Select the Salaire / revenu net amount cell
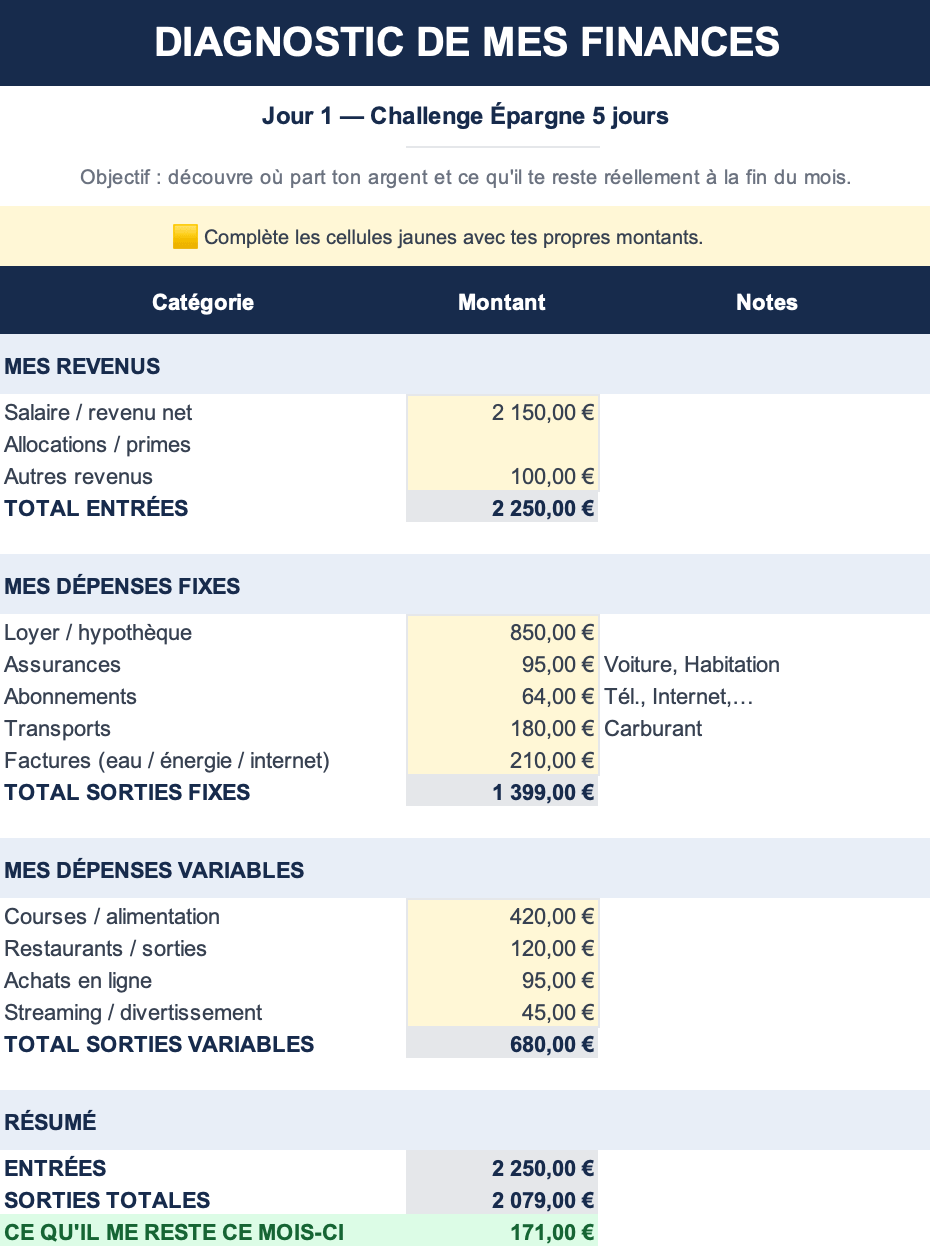Screen dimensions: 930x1254 (502, 412)
